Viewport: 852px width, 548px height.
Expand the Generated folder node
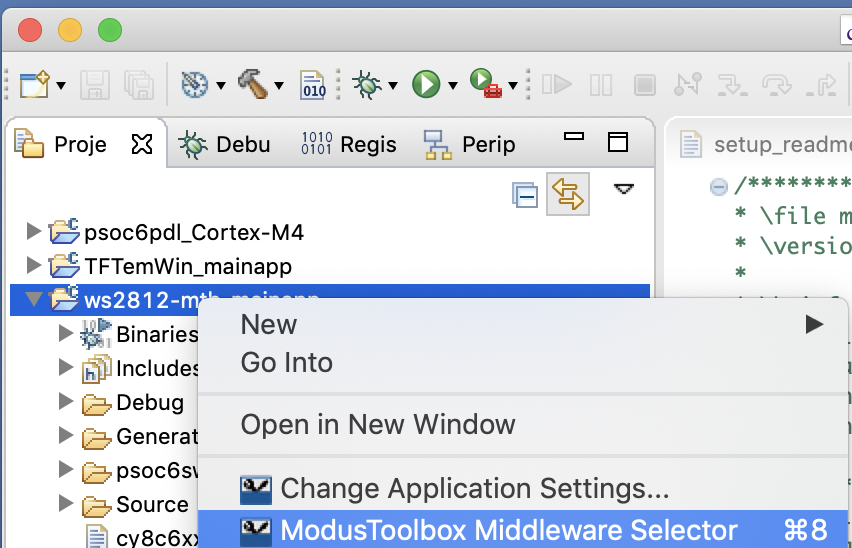tap(66, 435)
